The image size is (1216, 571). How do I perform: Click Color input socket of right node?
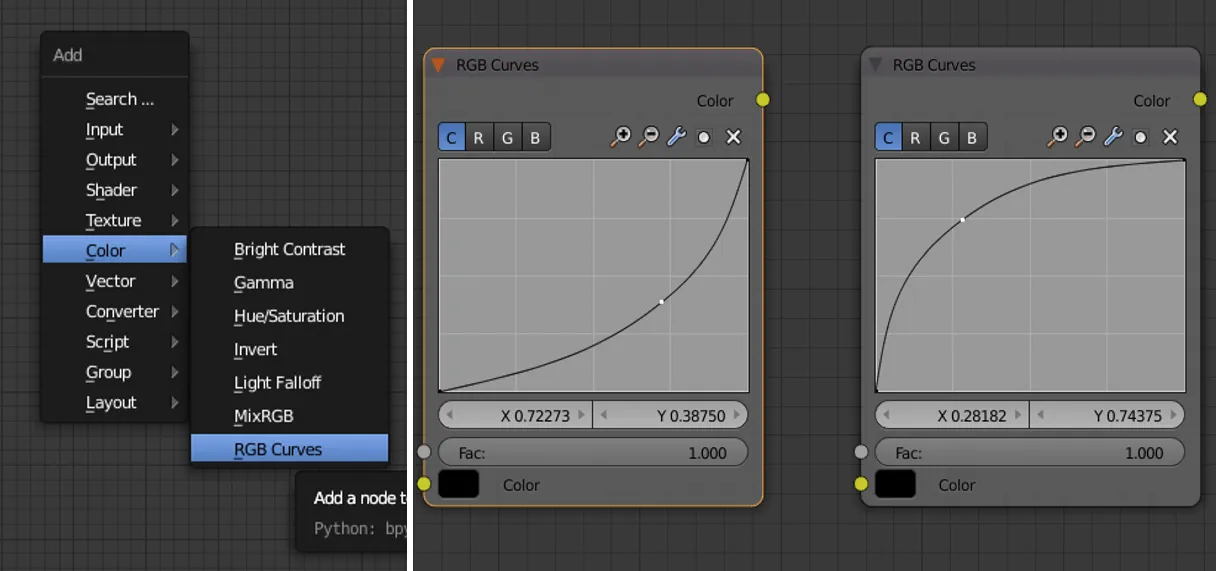point(861,485)
